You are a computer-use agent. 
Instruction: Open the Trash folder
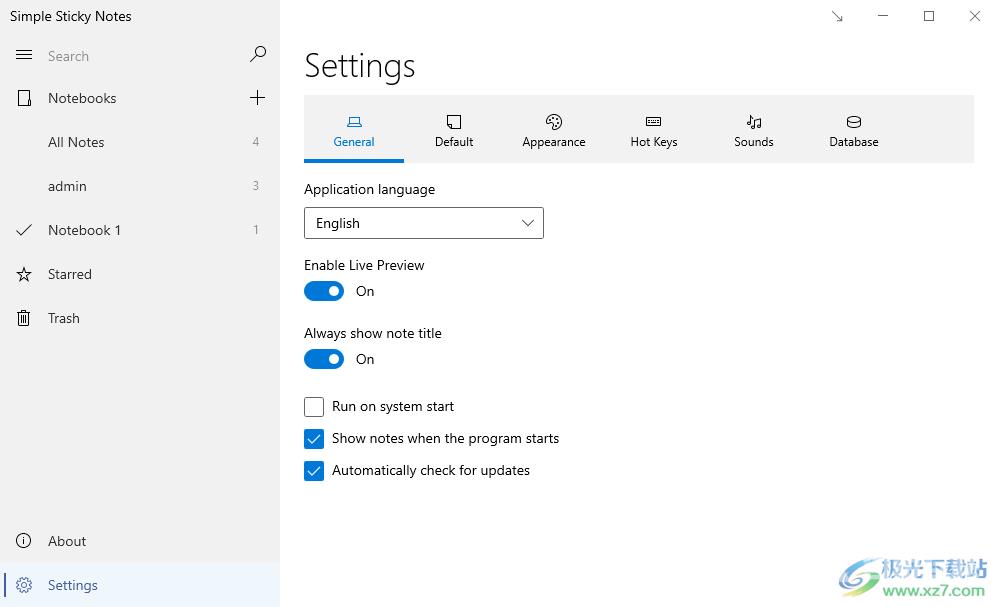click(140, 318)
